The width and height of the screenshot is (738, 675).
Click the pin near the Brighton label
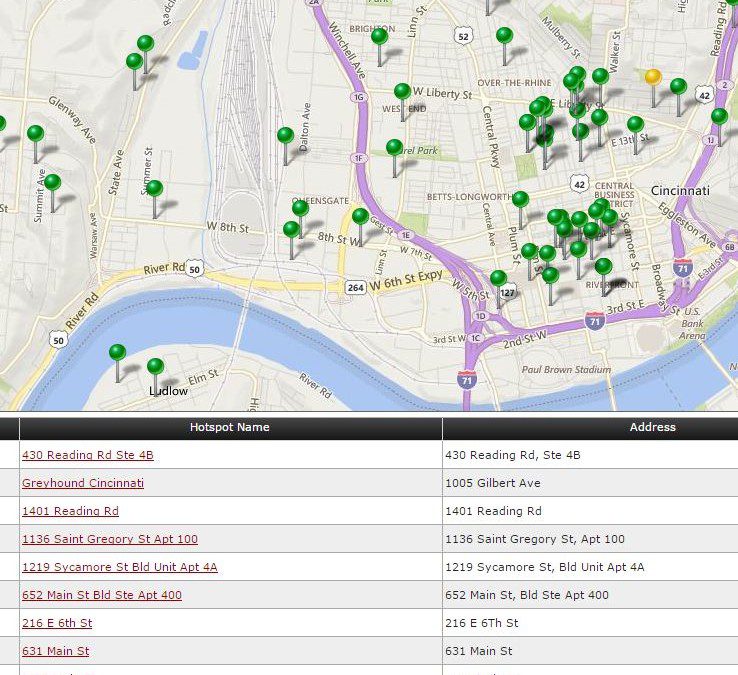coord(379,37)
